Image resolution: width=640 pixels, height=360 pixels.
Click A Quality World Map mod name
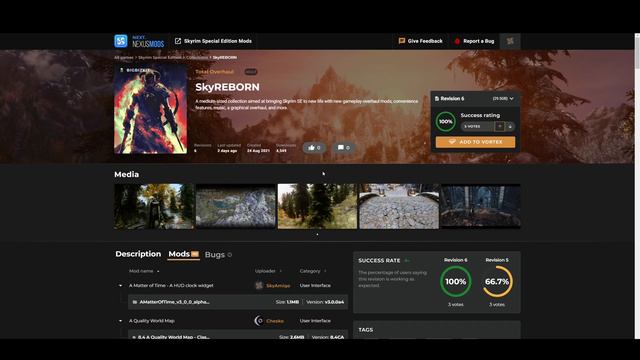click(x=151, y=321)
